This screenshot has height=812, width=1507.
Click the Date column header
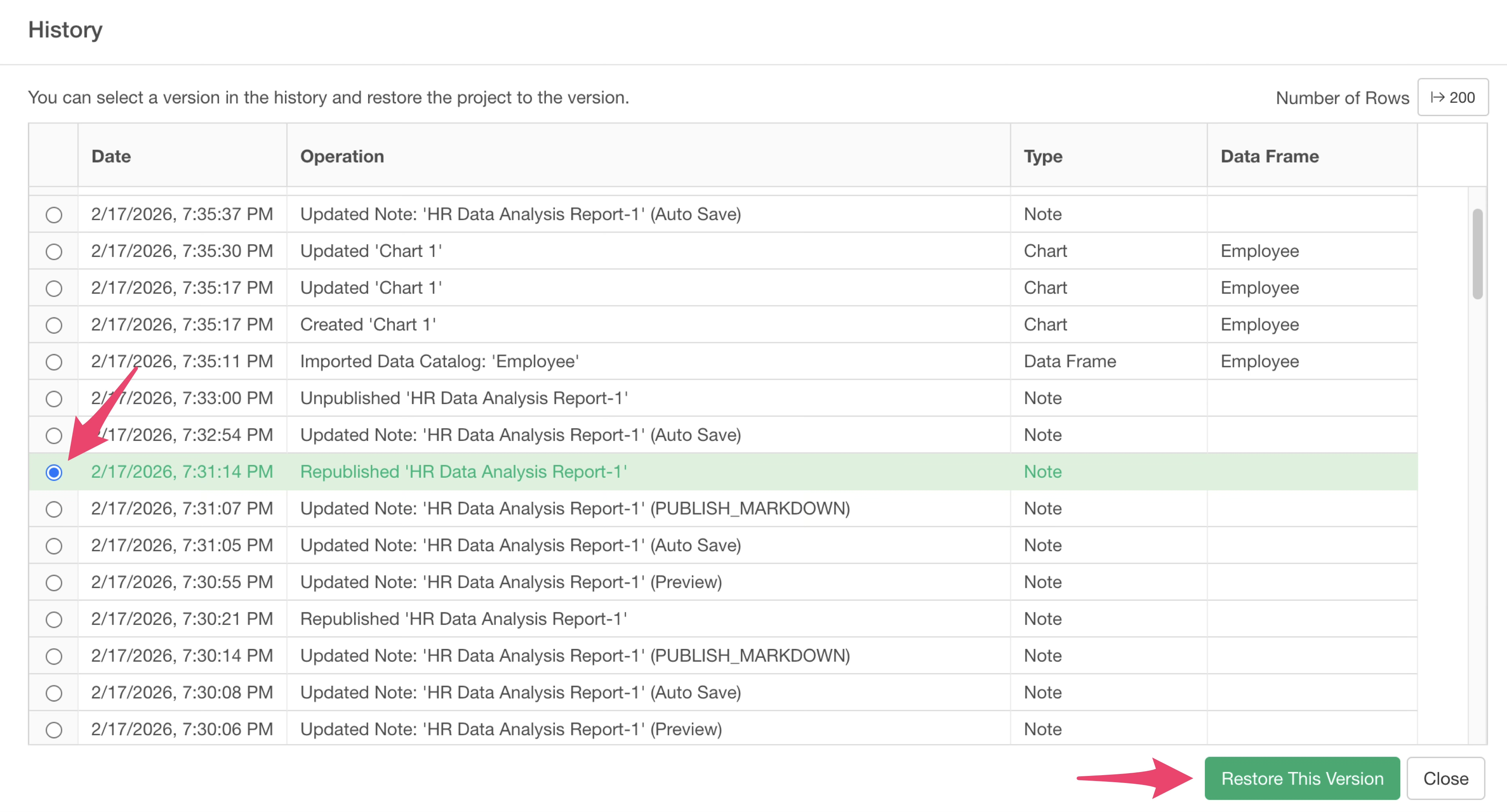click(x=111, y=156)
